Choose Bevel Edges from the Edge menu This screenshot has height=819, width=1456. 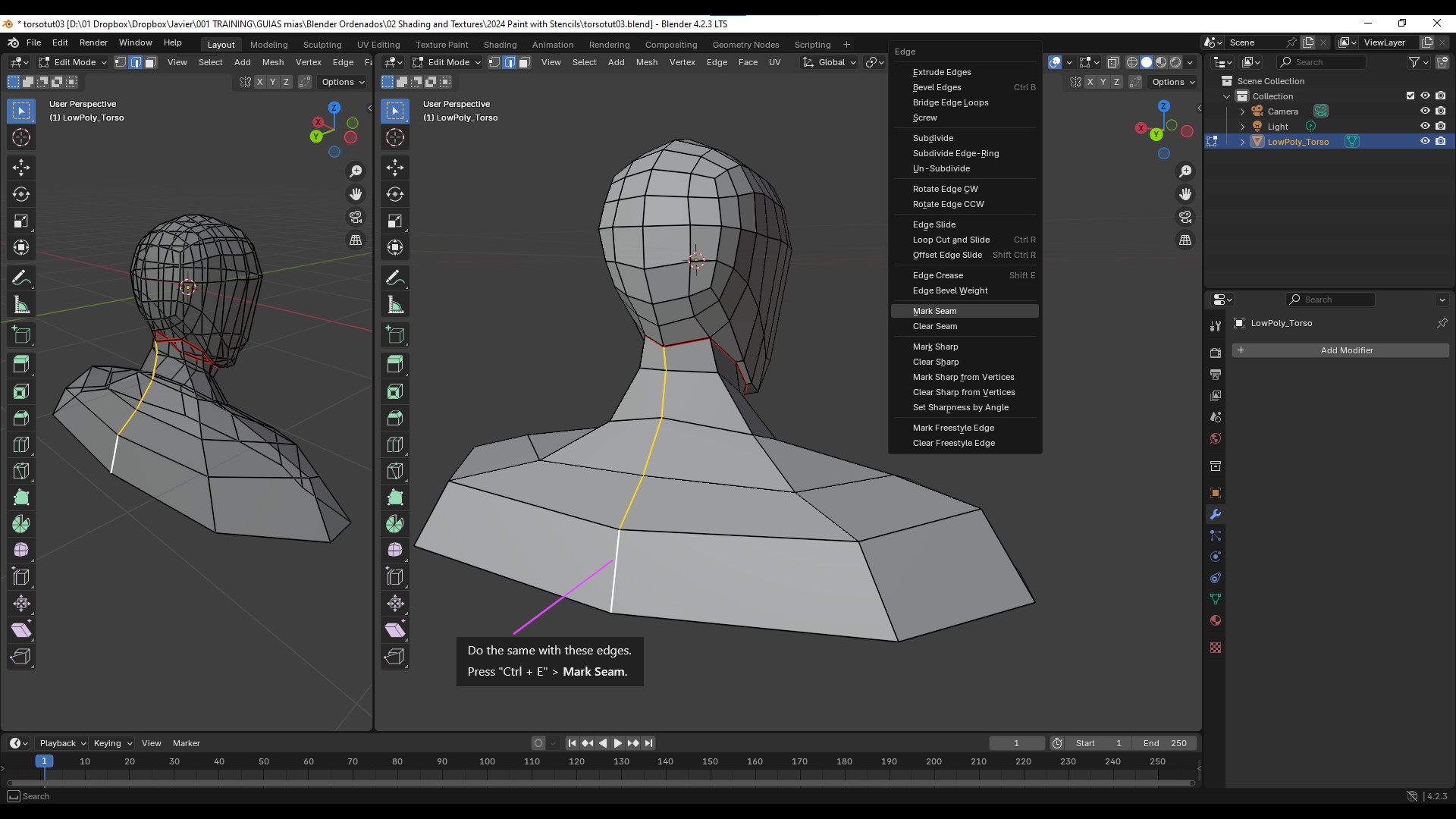point(965,87)
